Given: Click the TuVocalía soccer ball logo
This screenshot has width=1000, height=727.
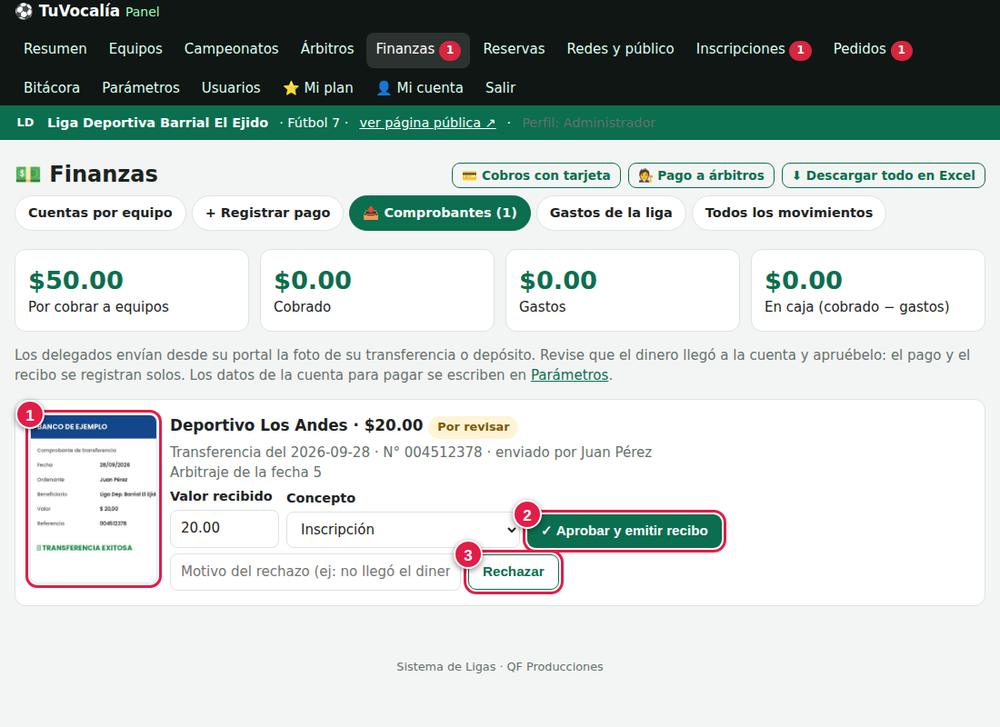Looking at the screenshot, I should tap(24, 11).
